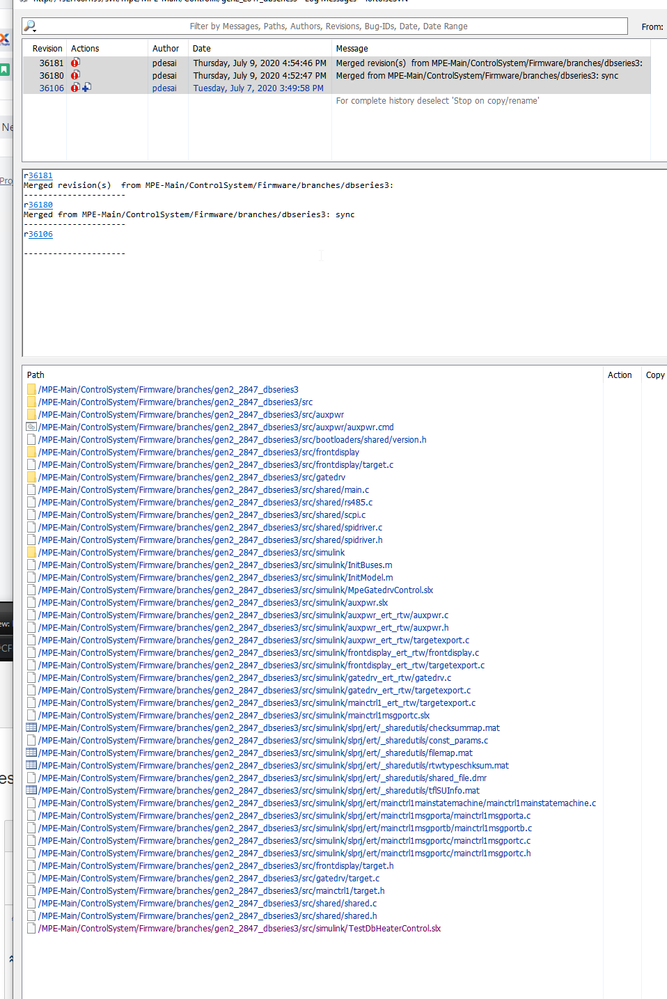Click the file icon for TestDbHeaterControl.slx

(x=31, y=928)
